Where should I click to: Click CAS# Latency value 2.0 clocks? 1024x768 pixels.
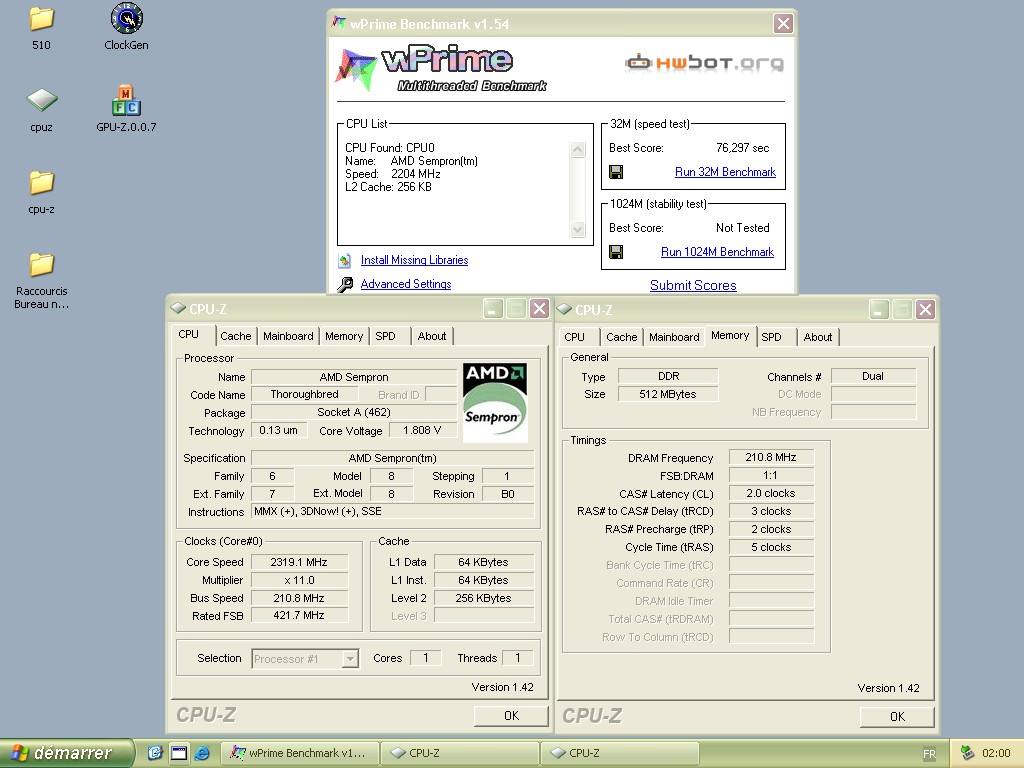(x=771, y=494)
